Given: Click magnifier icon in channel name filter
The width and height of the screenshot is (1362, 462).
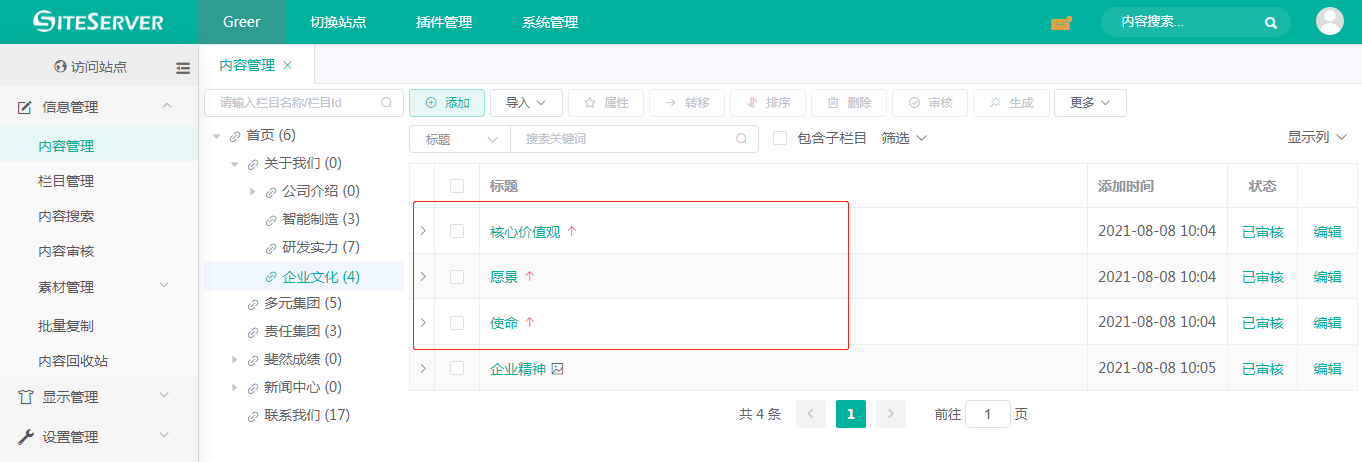Looking at the screenshot, I should tap(387, 102).
